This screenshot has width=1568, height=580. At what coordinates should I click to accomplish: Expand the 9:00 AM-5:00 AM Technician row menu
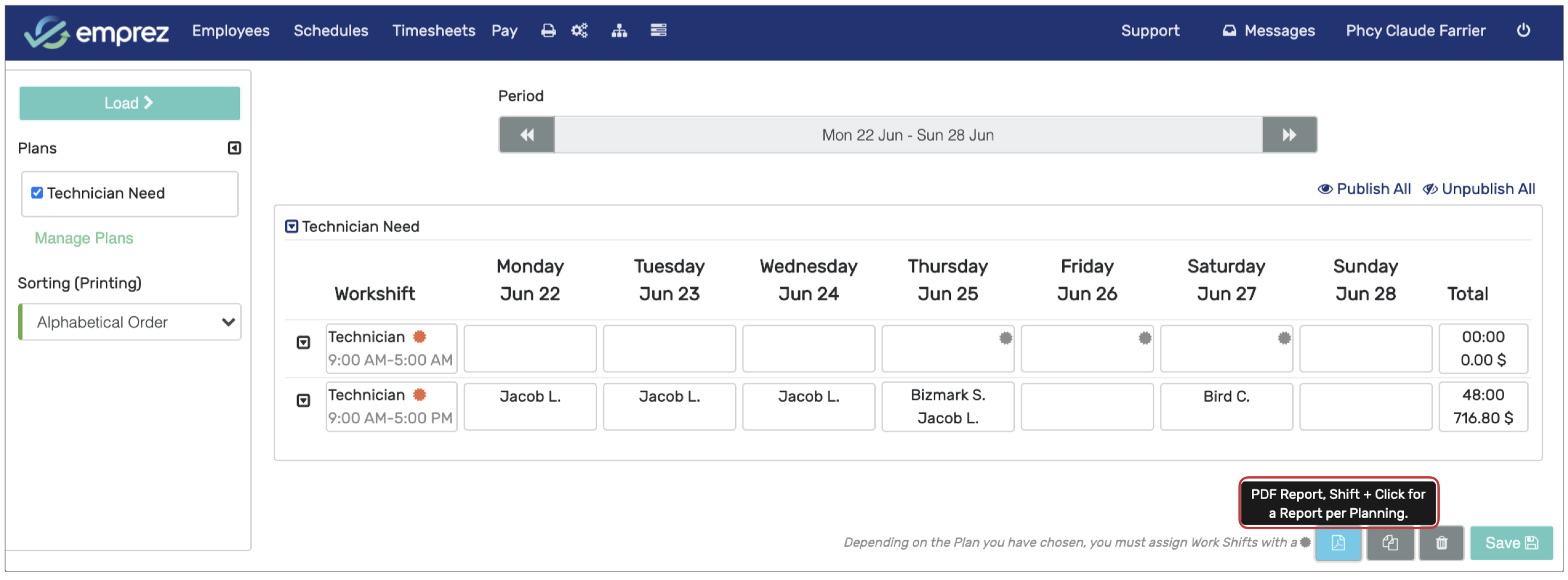303,342
